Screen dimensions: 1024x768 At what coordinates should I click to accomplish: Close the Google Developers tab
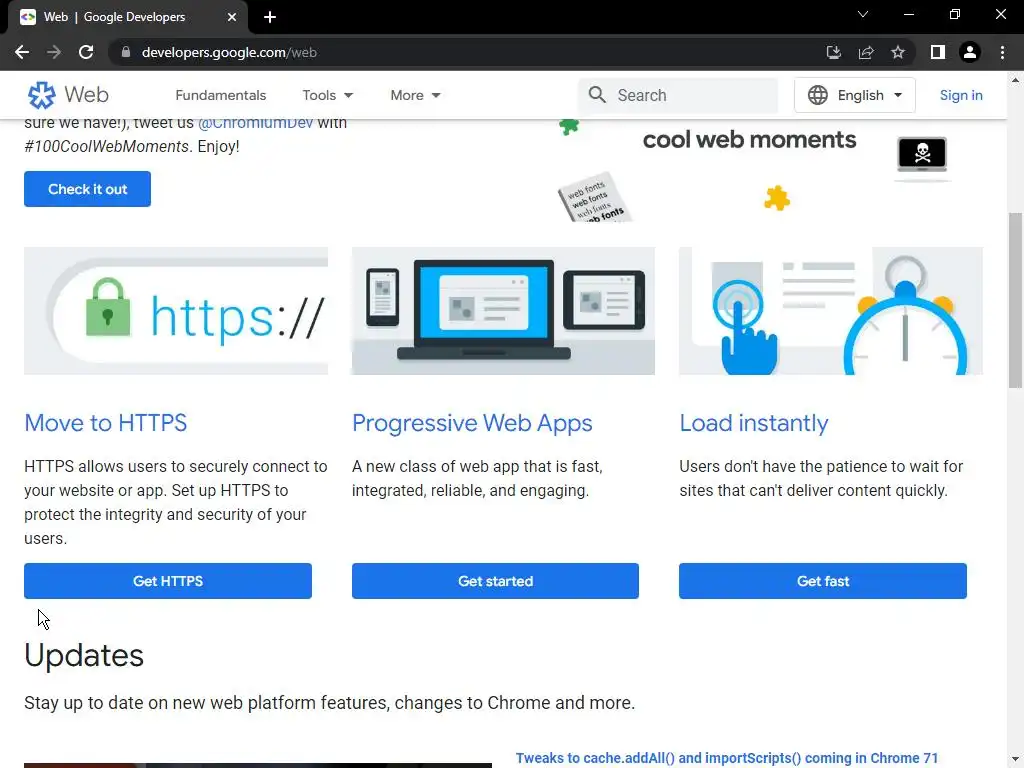tap(232, 17)
